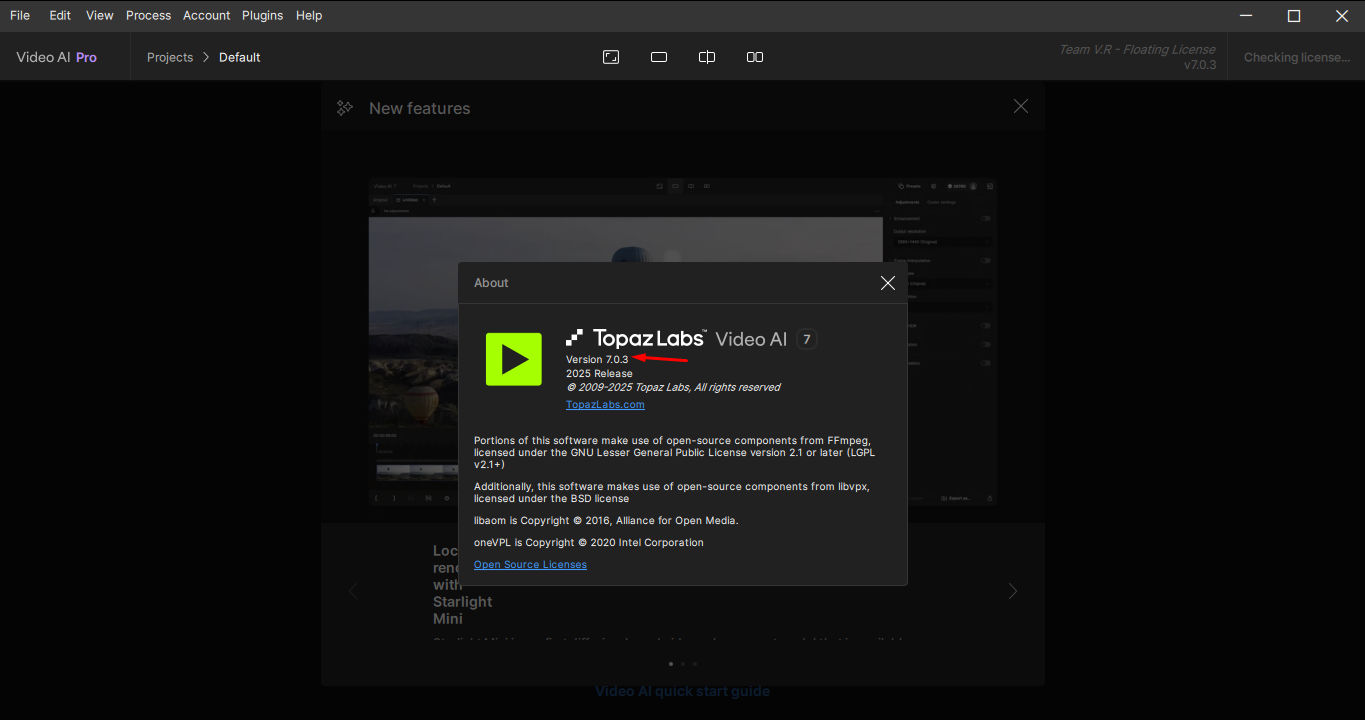Image resolution: width=1365 pixels, height=720 pixels.
Task: Open the View menu
Action: (100, 15)
